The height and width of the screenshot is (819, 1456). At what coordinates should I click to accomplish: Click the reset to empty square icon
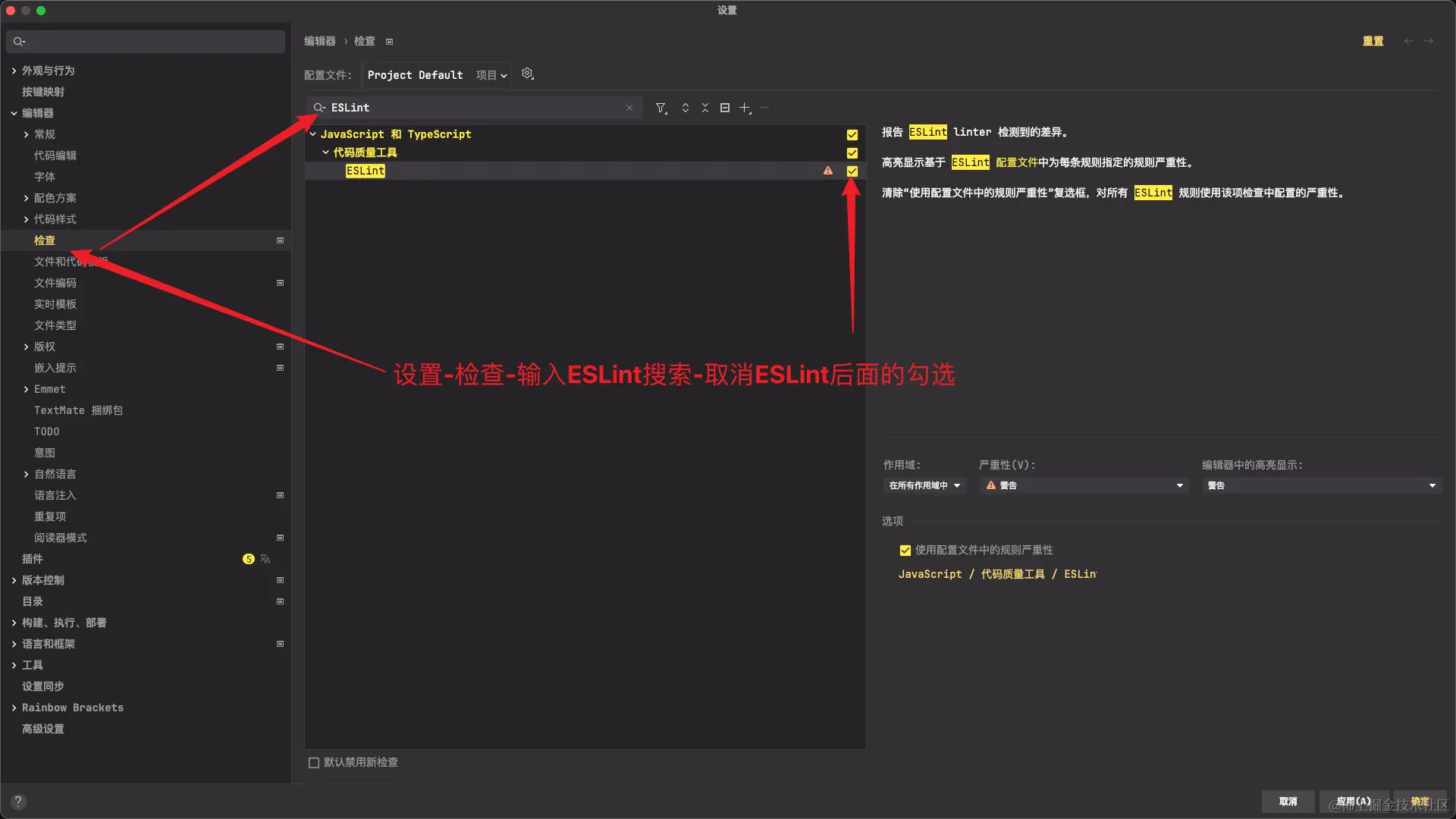pos(724,108)
